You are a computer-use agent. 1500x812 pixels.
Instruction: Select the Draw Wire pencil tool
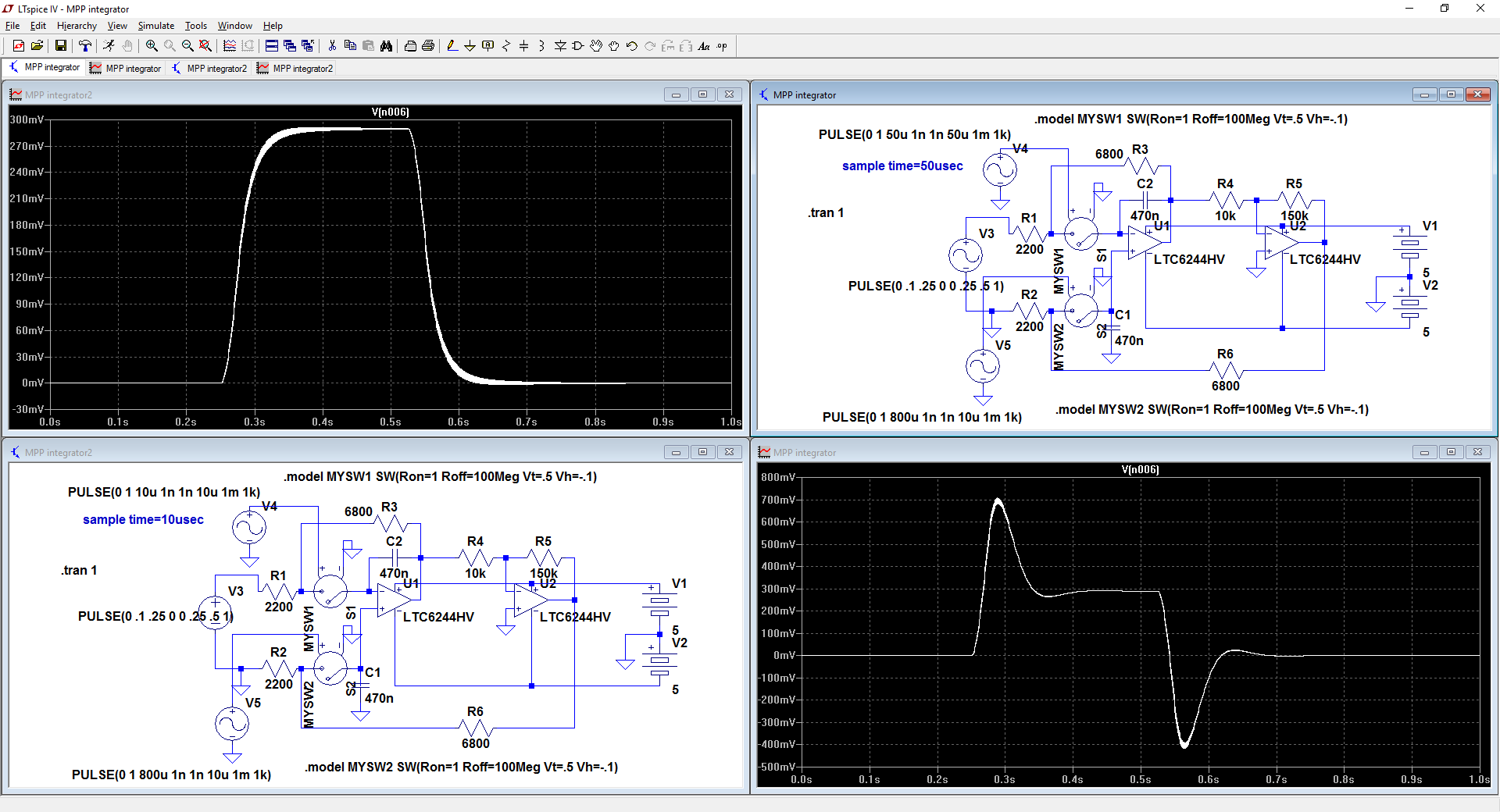coord(452,46)
